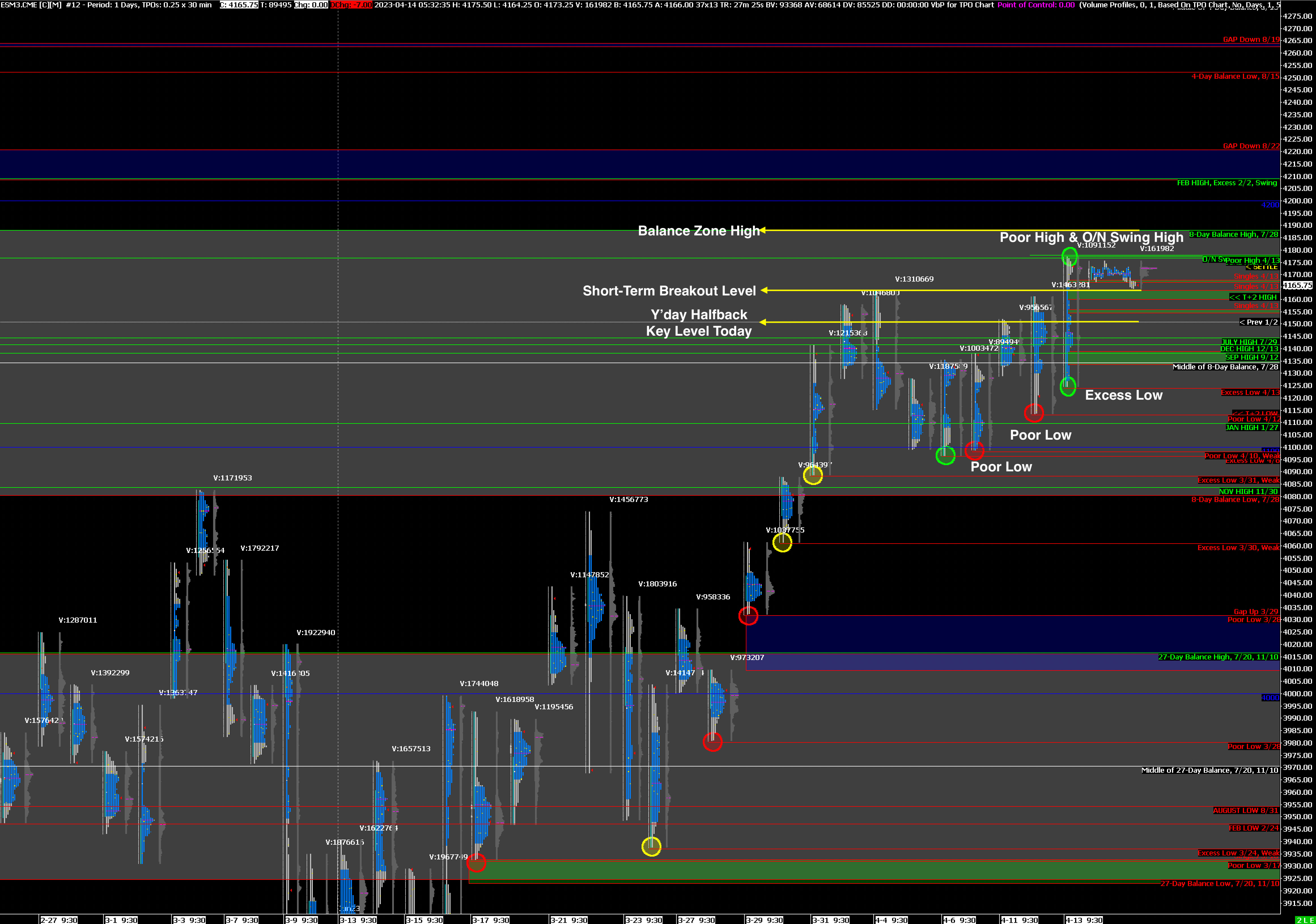The height and width of the screenshot is (924, 1316).
Task: Click the red circle at Gap Up 3/29 level
Action: pyautogui.click(x=748, y=616)
